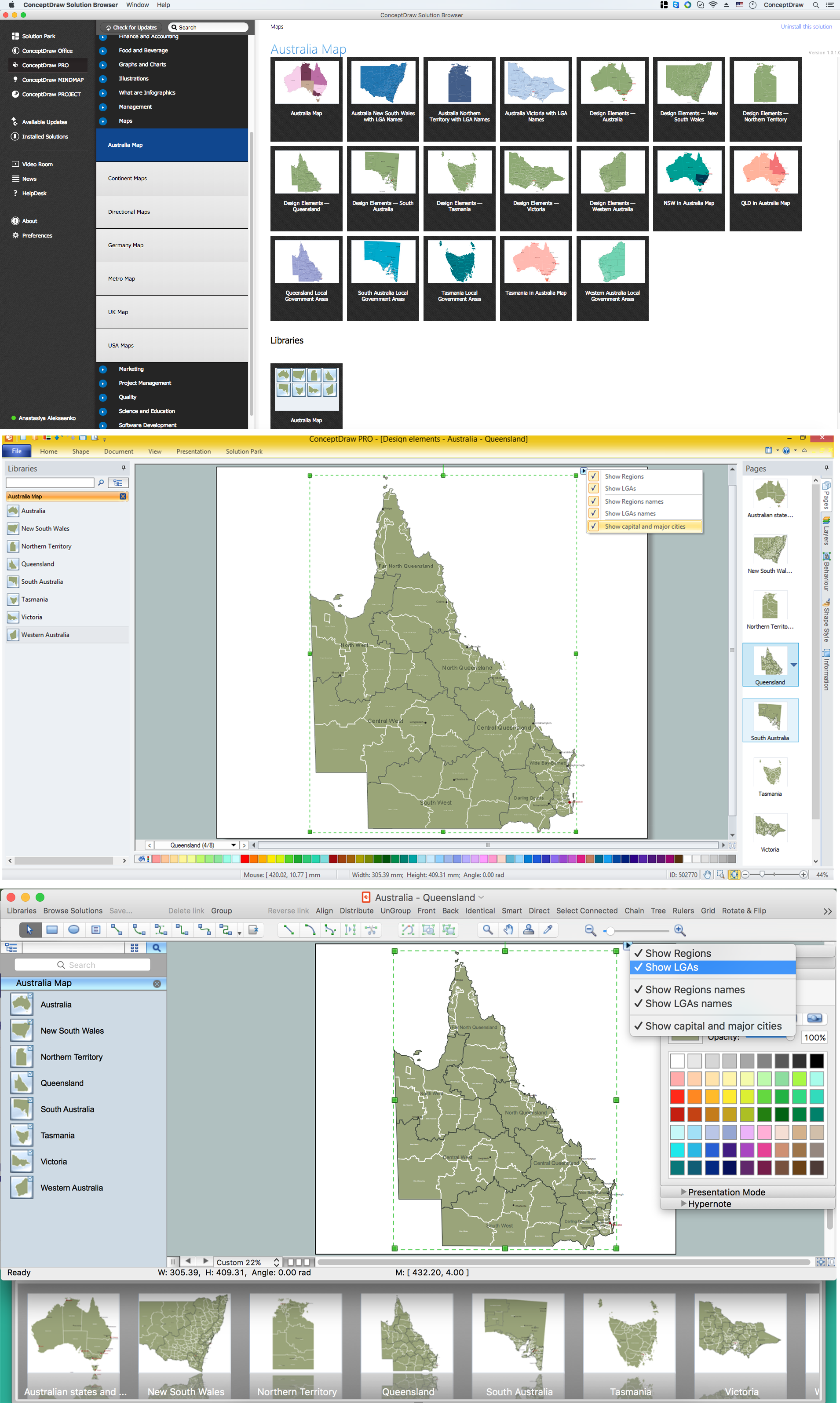Image resolution: width=840 pixels, height=1412 pixels.
Task: Open the Layers side panel tab
Action: coord(826,532)
